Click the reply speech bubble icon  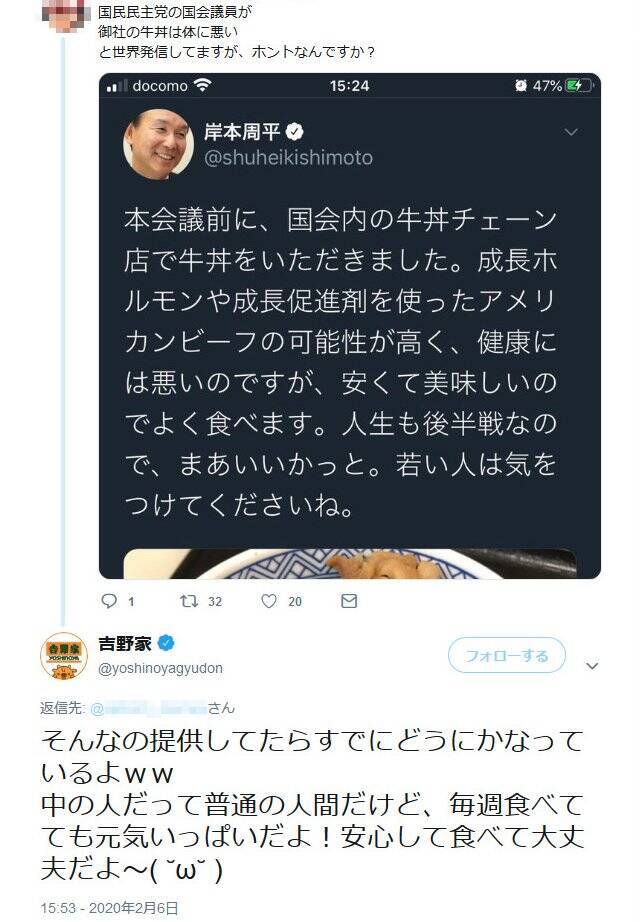pos(111,601)
